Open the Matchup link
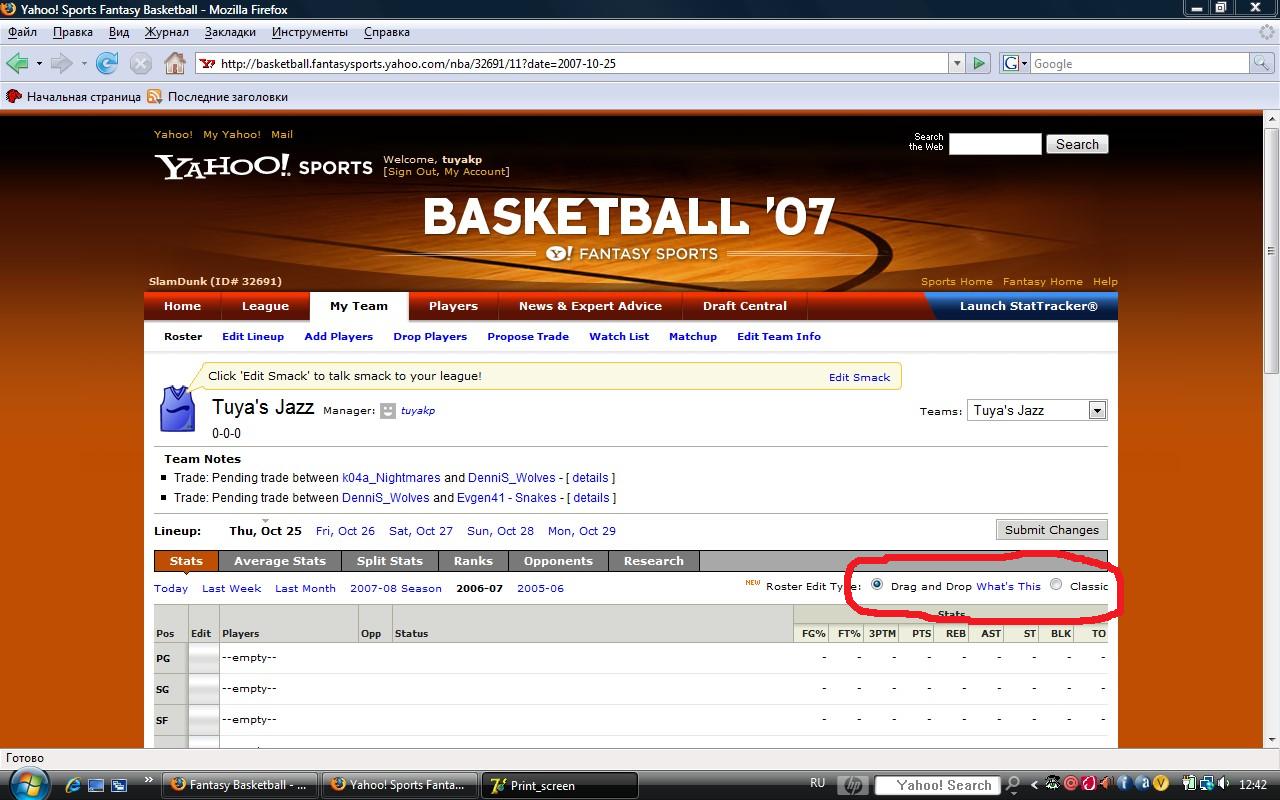Image resolution: width=1280 pixels, height=800 pixels. tap(693, 336)
